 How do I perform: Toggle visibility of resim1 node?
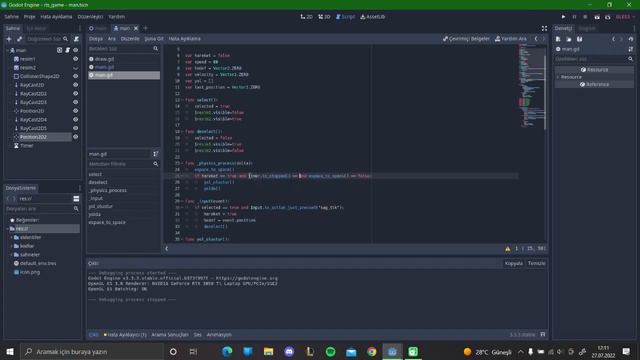pyautogui.click(x=76, y=59)
